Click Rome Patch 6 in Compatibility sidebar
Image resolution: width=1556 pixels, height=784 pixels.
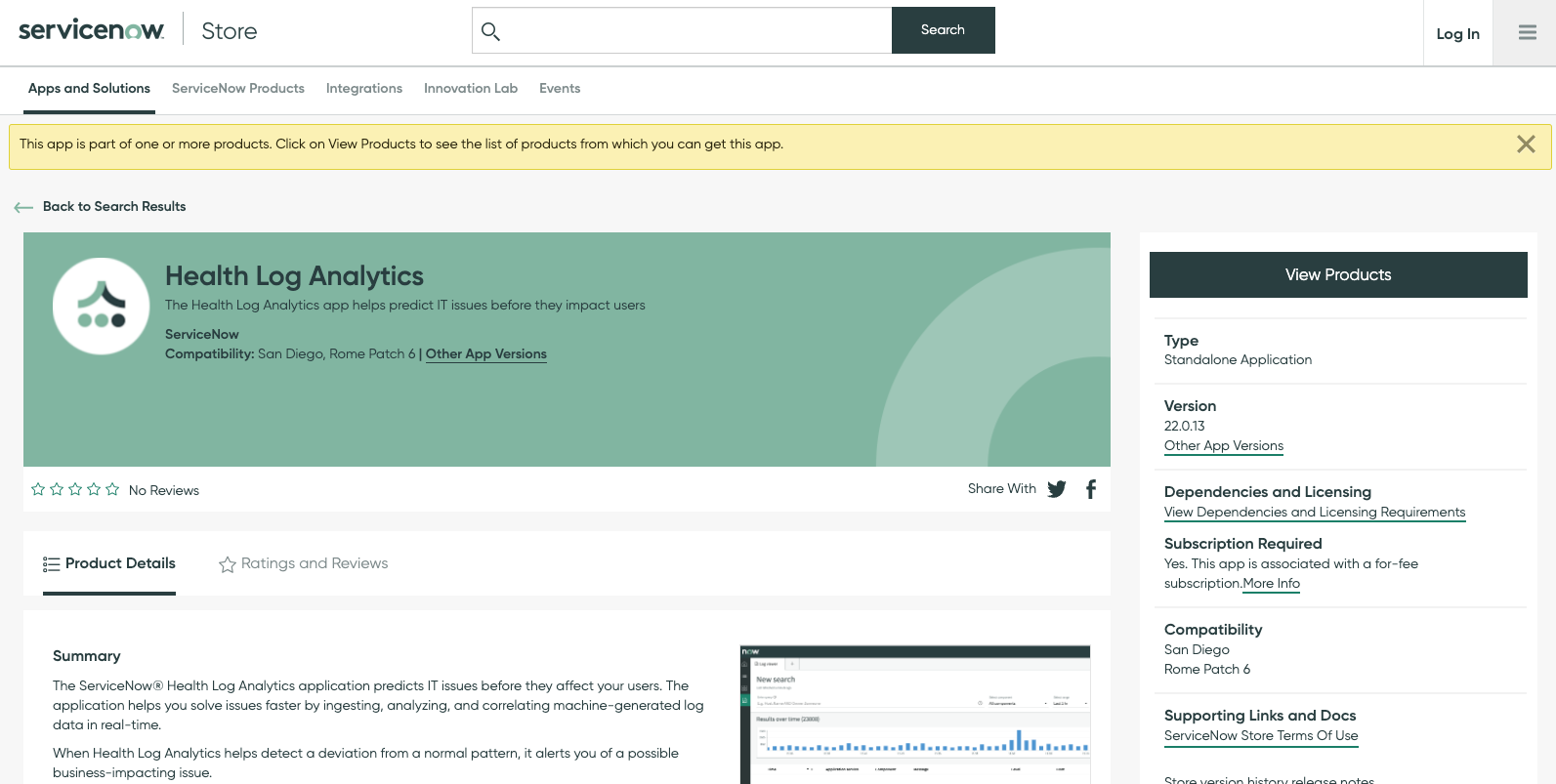tap(1207, 670)
